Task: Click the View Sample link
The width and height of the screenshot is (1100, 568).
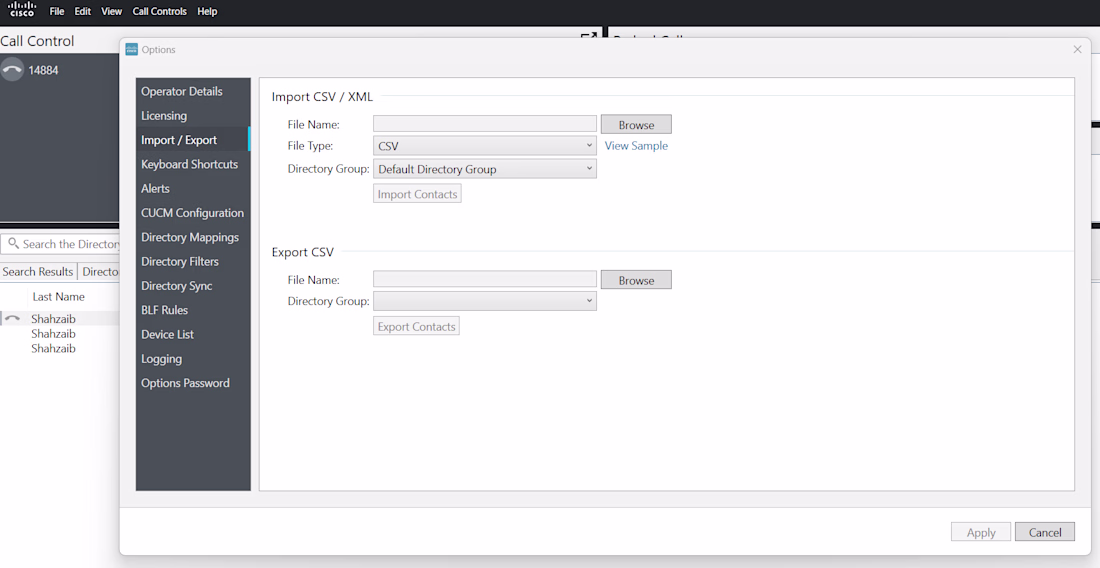Action: point(636,146)
